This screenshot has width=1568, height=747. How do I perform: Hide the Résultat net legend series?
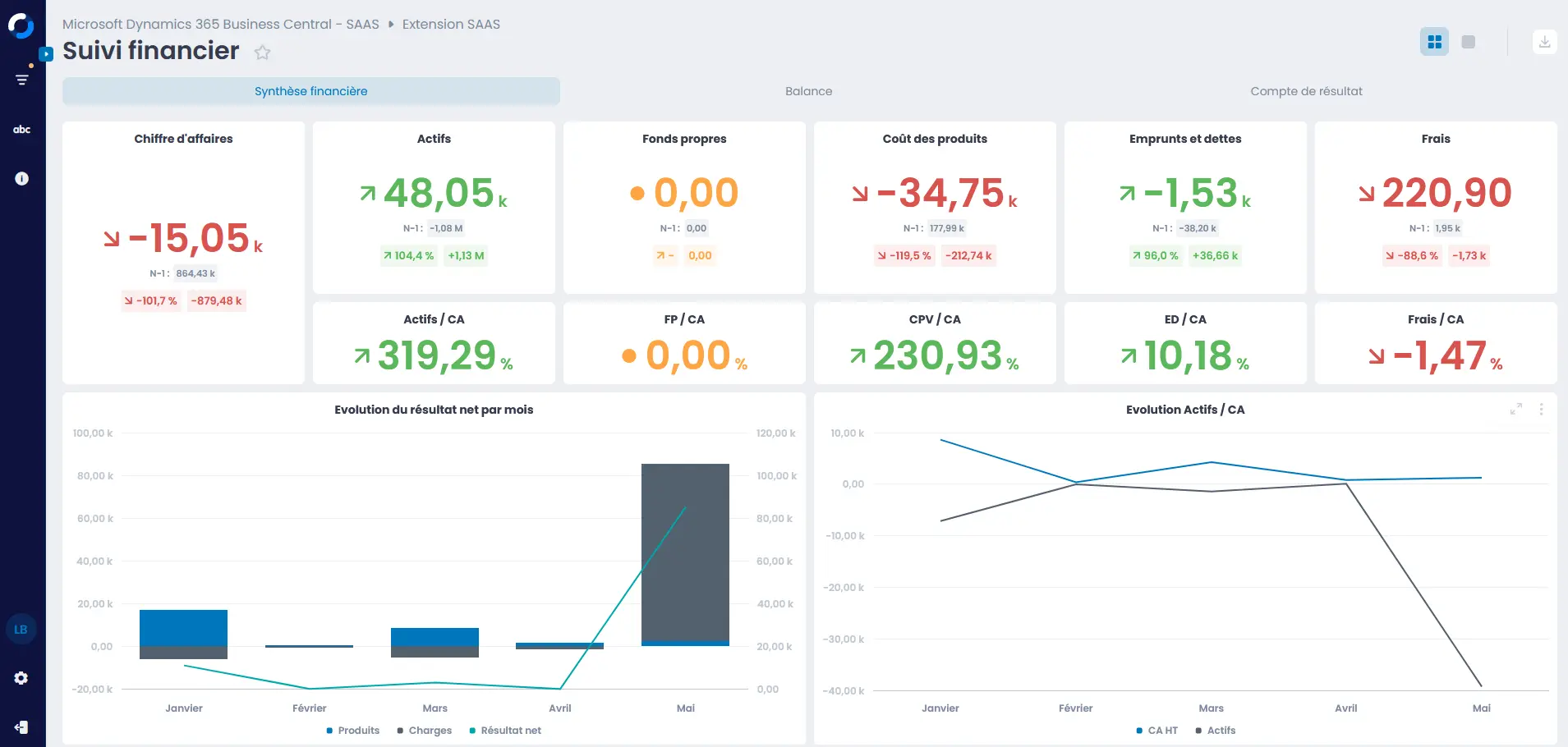point(505,731)
